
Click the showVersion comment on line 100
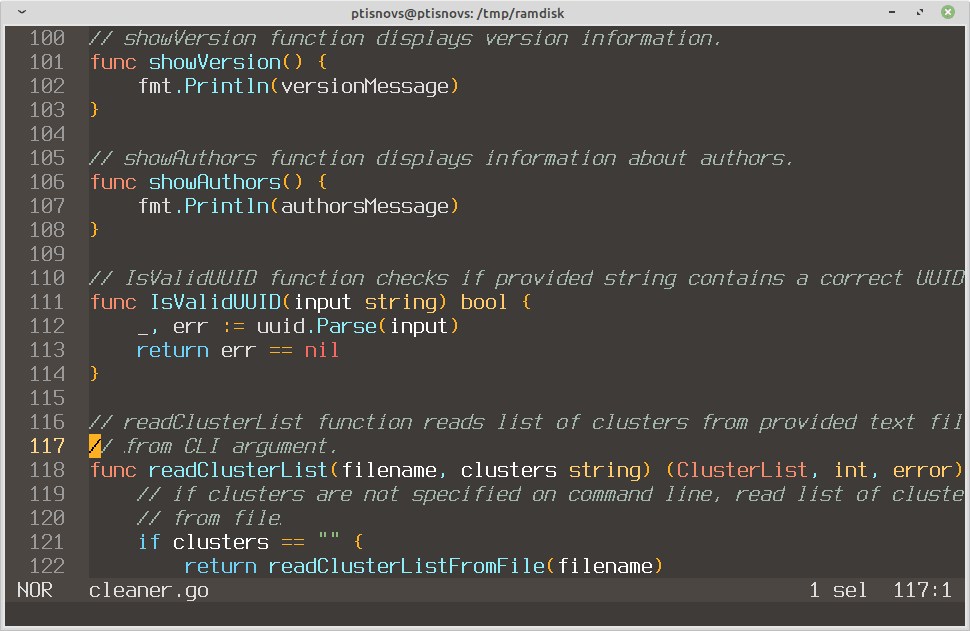pyautogui.click(x=405, y=38)
